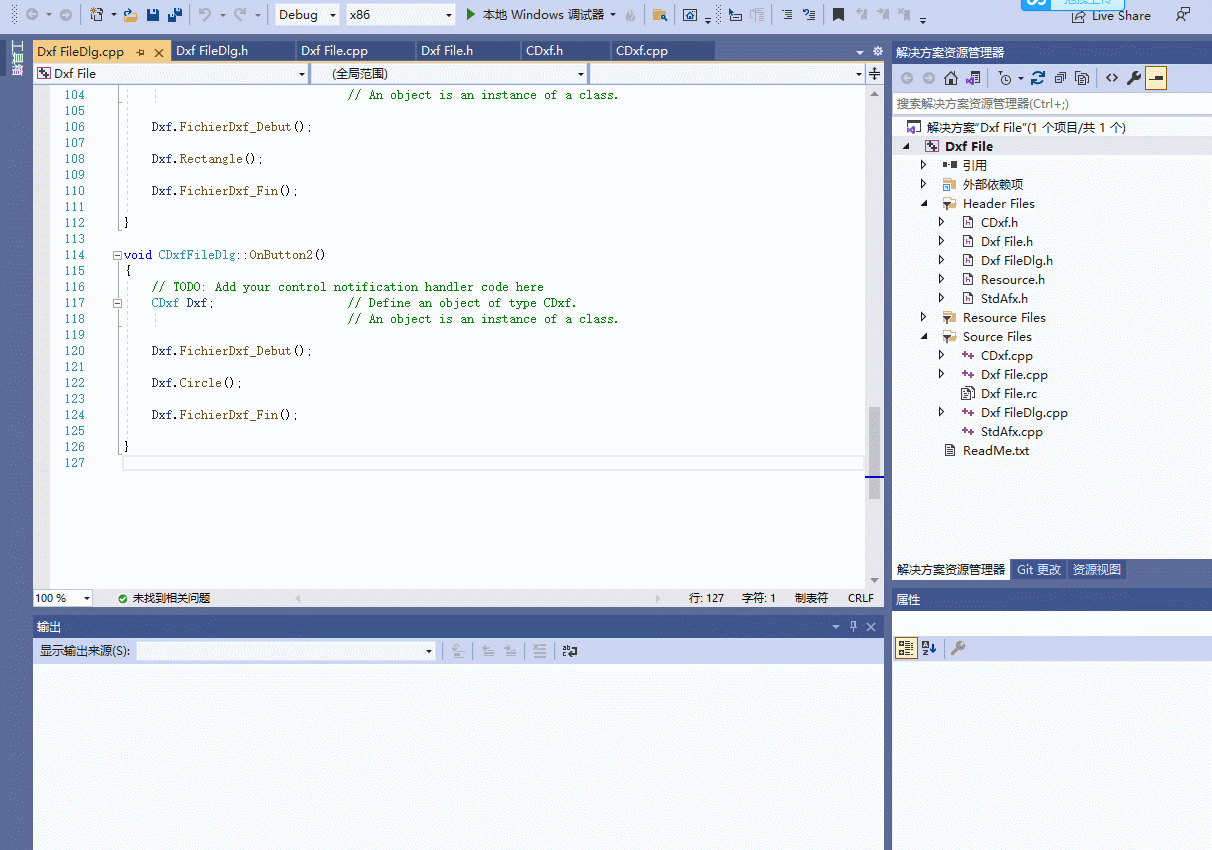Click the Sync refresh icon in Solution Explorer
This screenshot has height=850, width=1212.
(1038, 78)
